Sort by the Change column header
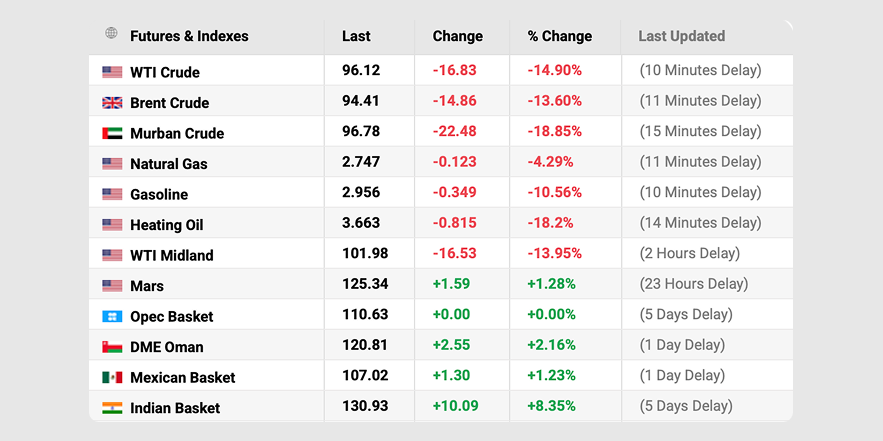 pyautogui.click(x=457, y=36)
